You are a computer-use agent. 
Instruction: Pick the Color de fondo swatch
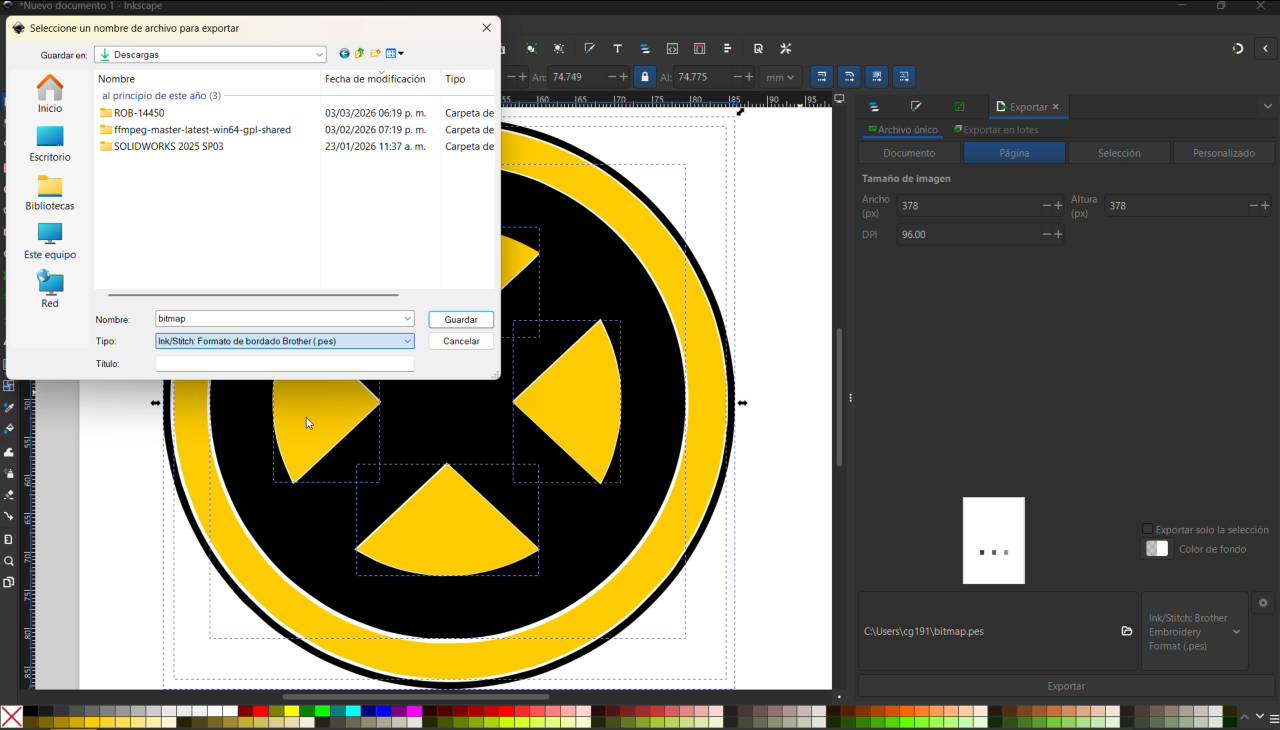pyautogui.click(x=1157, y=549)
